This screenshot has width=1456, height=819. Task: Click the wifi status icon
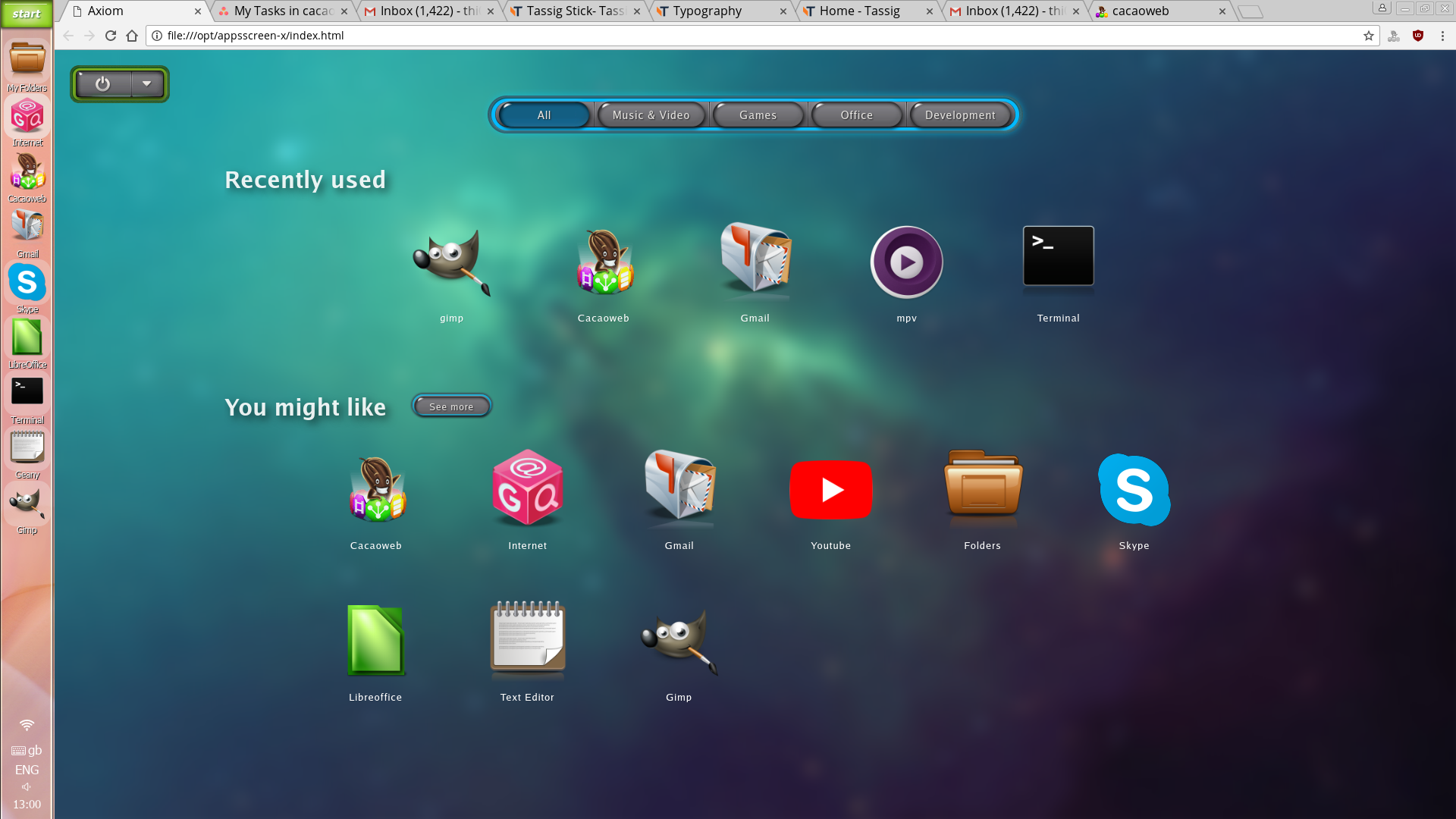click(27, 725)
